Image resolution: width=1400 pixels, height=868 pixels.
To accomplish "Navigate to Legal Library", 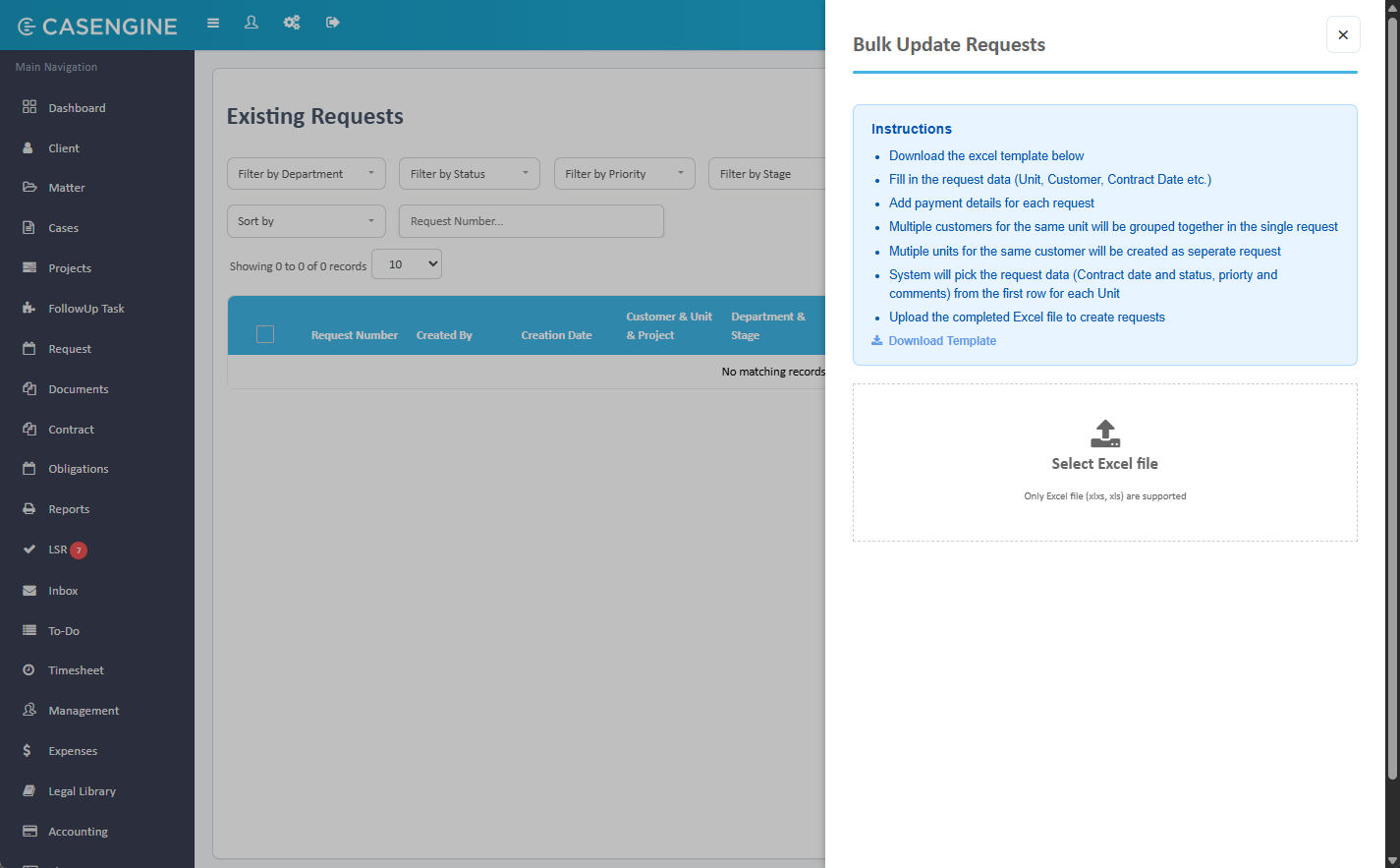I will pyautogui.click(x=82, y=791).
